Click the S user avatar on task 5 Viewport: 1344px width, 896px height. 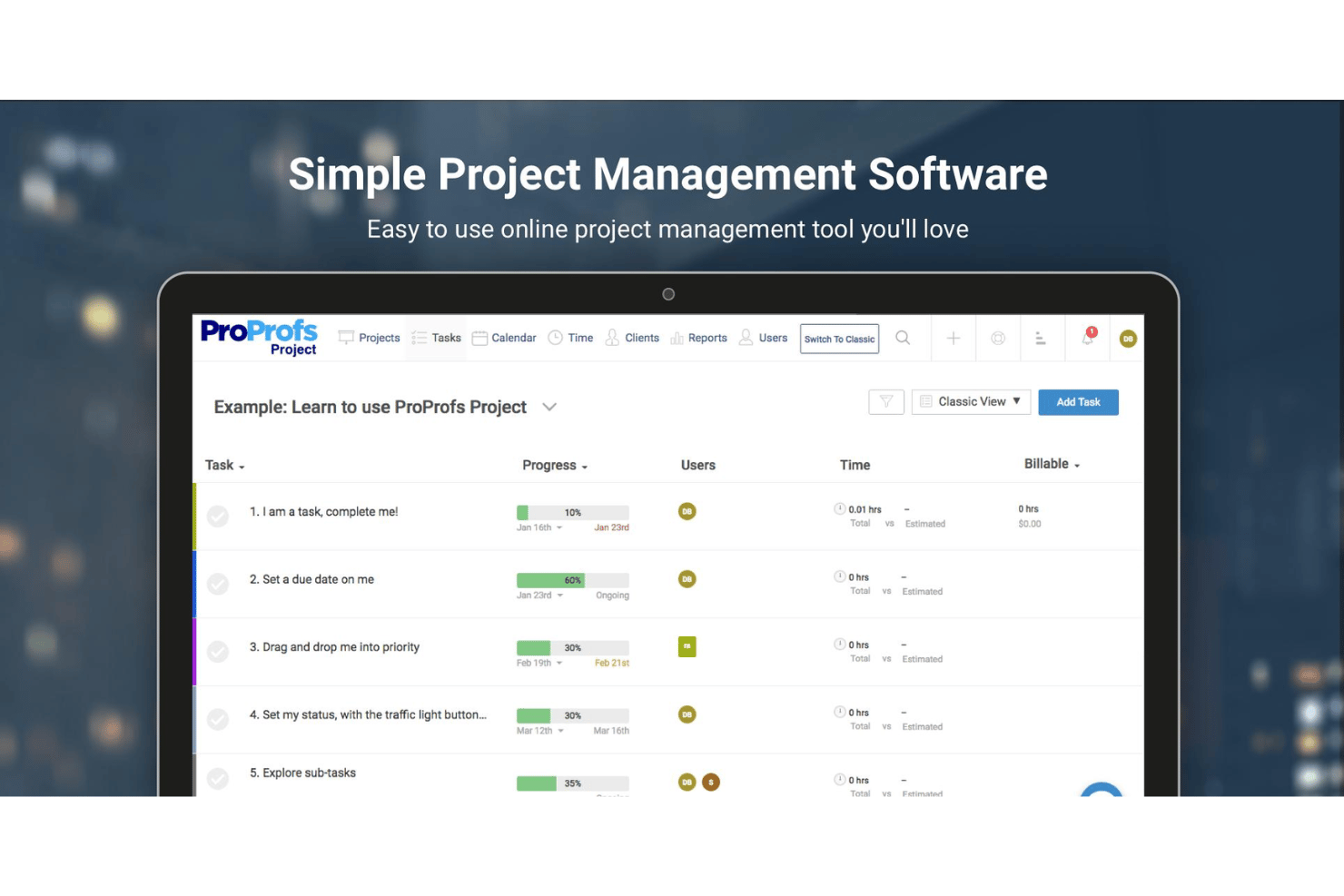[711, 782]
